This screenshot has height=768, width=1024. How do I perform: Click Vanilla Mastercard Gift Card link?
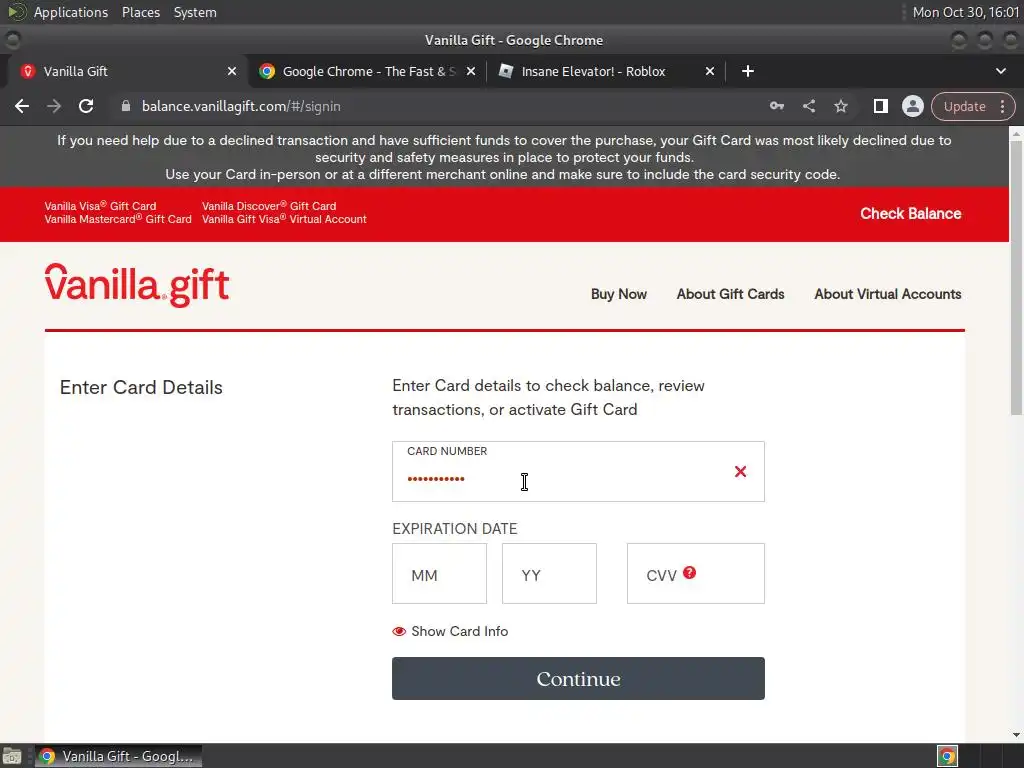(118, 219)
